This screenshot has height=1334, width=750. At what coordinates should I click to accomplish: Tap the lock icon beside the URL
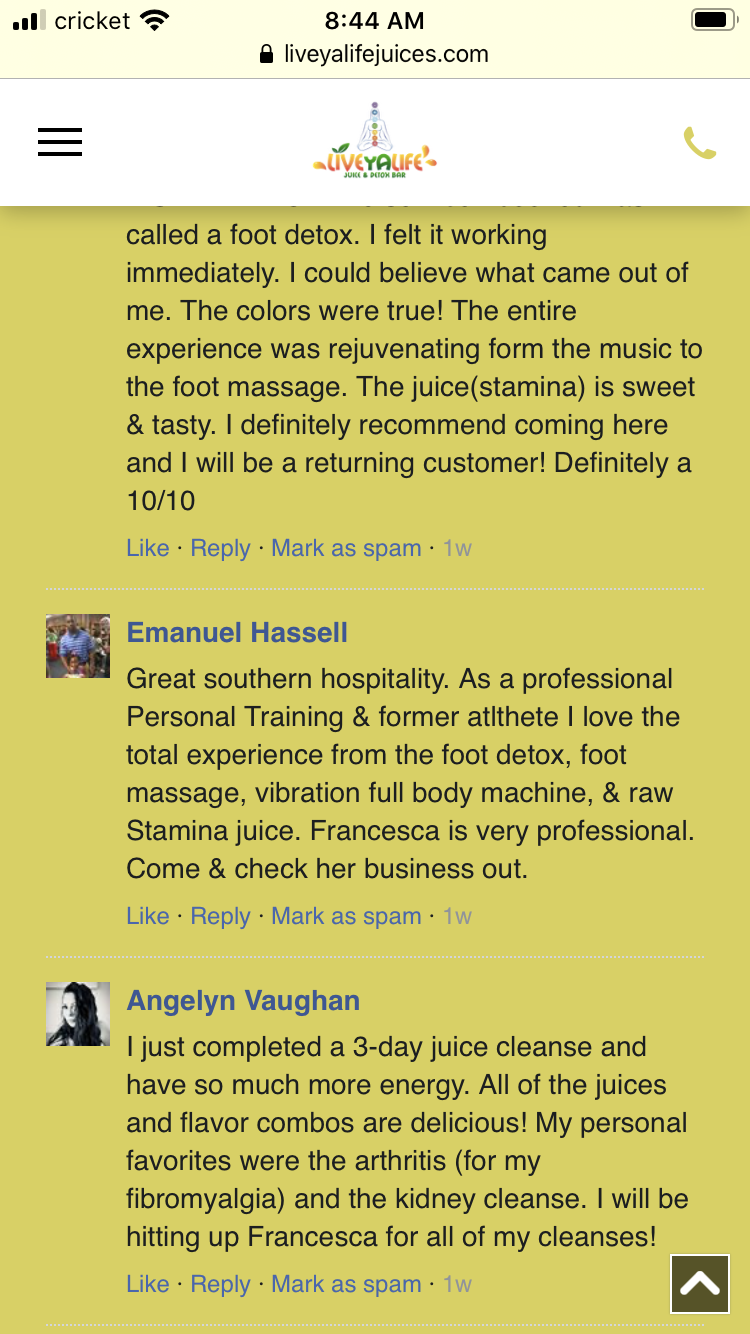click(x=266, y=54)
